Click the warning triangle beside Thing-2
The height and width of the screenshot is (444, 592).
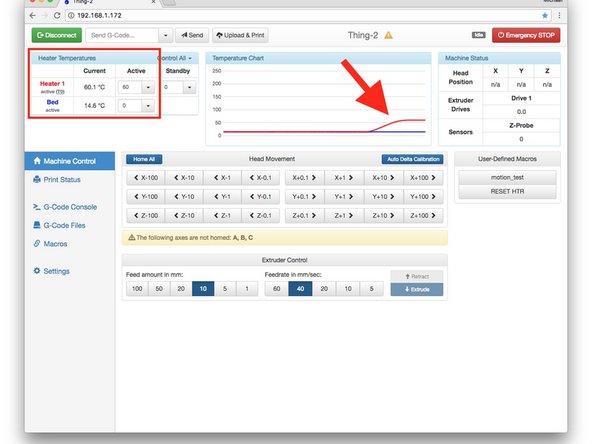388,35
